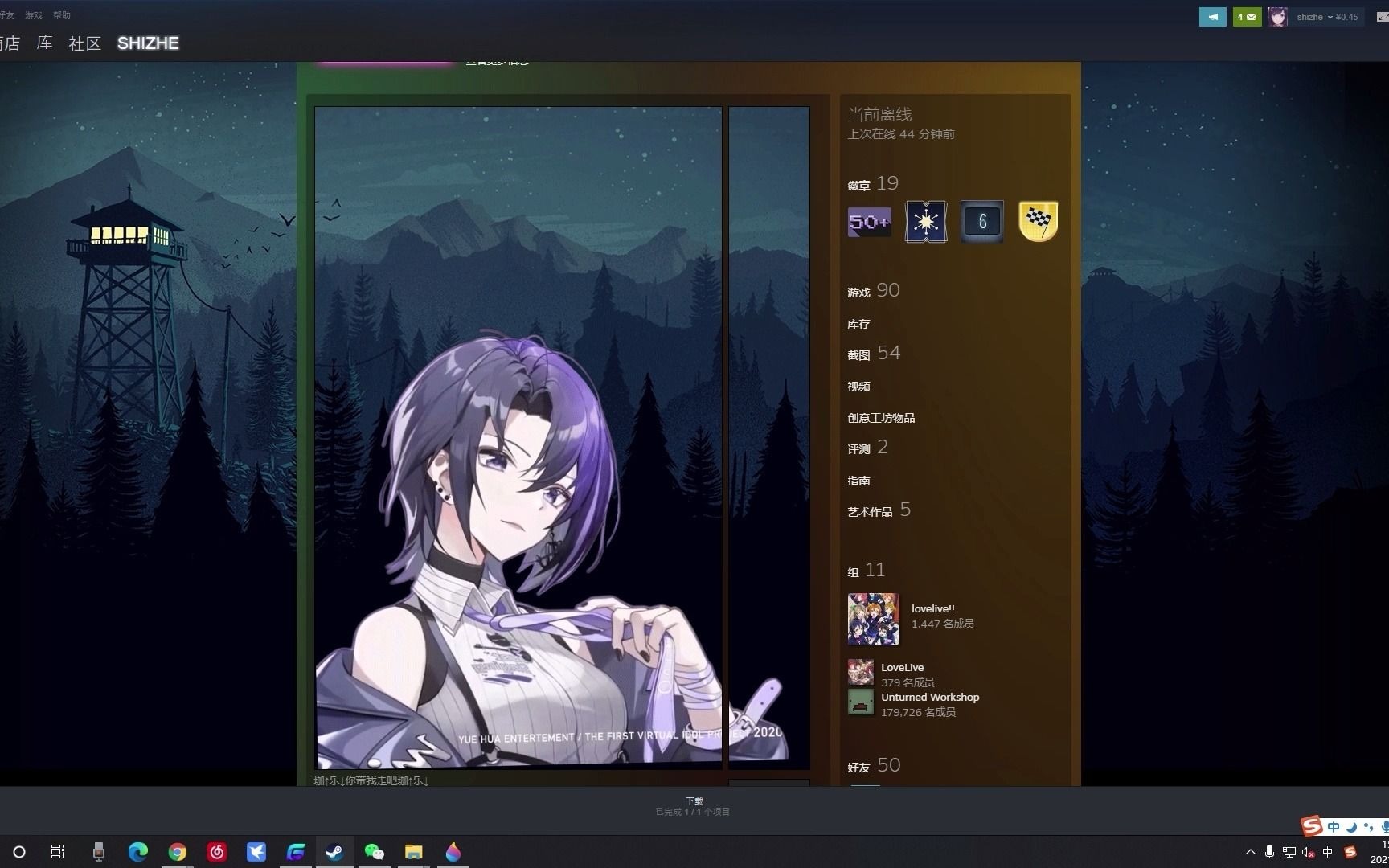
Task: Open NetEase Cloud Music on taskbar
Action: click(x=217, y=852)
